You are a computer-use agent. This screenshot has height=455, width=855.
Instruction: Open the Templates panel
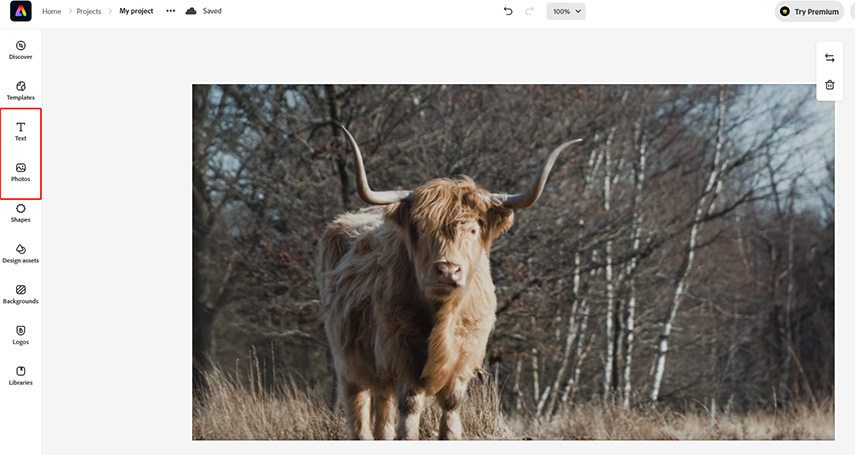[20, 91]
